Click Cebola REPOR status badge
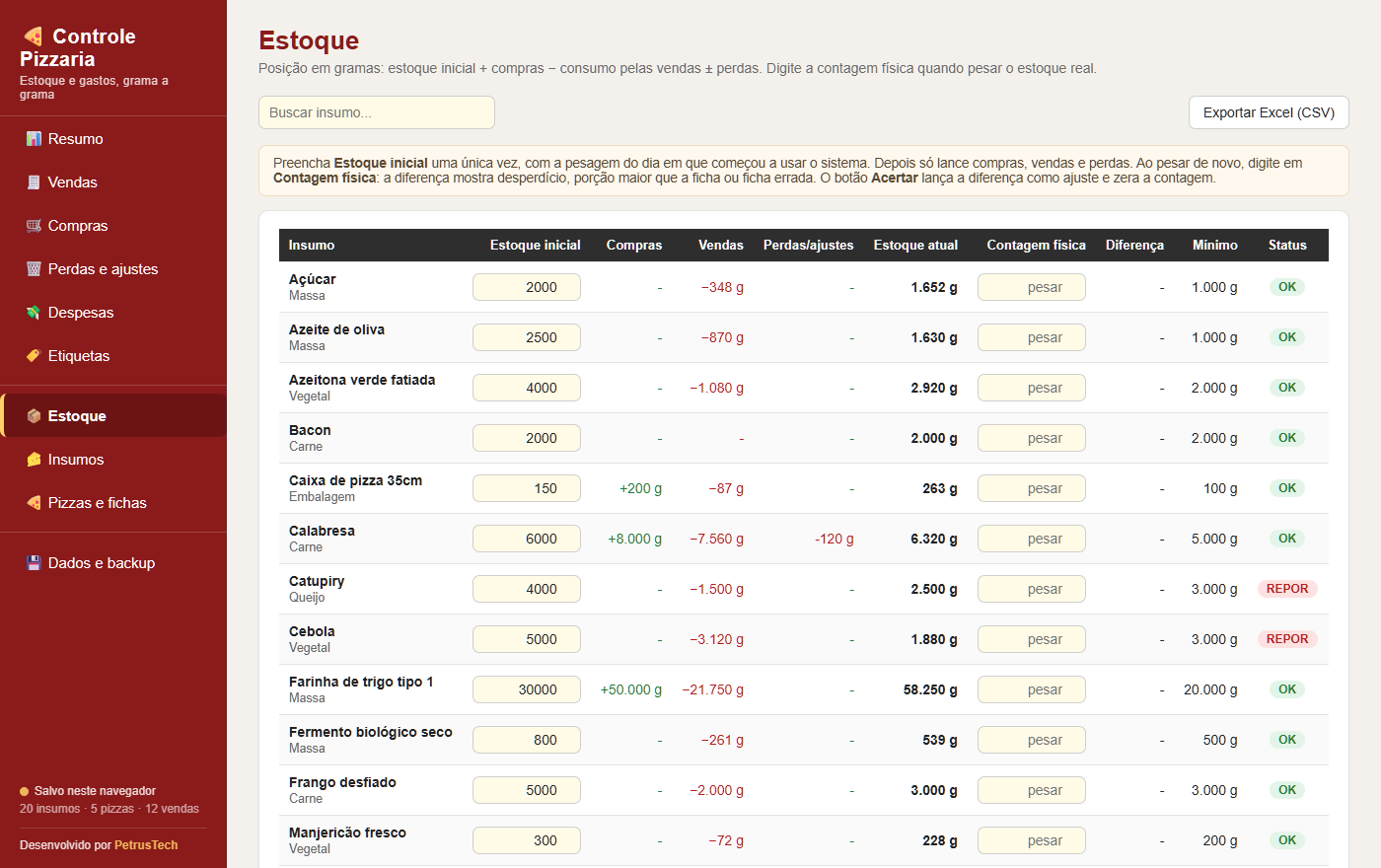This screenshot has width=1381, height=868. click(1287, 639)
